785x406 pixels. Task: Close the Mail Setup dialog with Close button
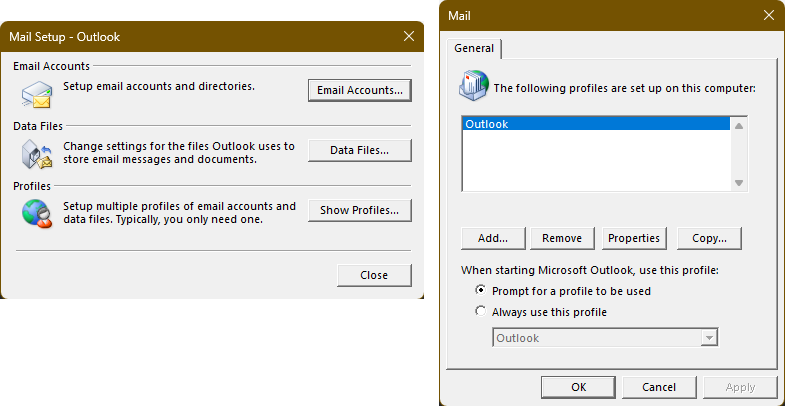374,275
